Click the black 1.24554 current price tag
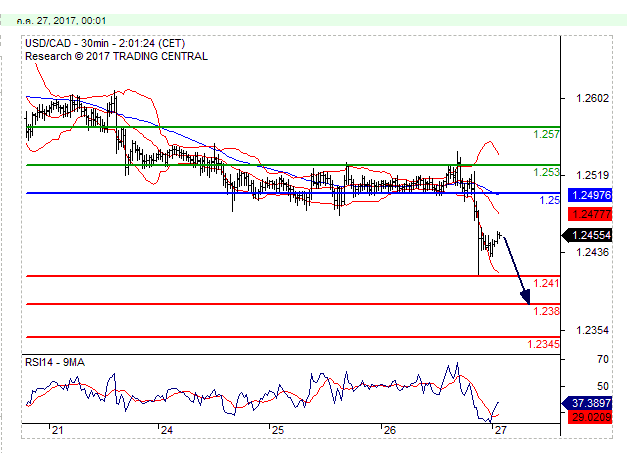The image size is (627, 453). pyautogui.click(x=587, y=235)
